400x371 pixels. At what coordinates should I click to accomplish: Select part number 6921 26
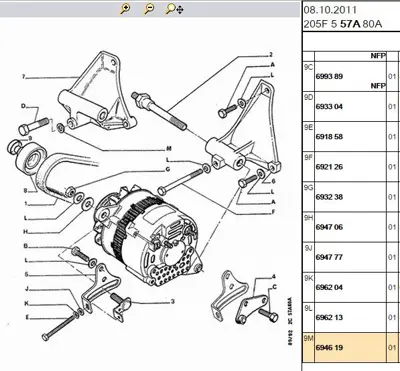329,167
